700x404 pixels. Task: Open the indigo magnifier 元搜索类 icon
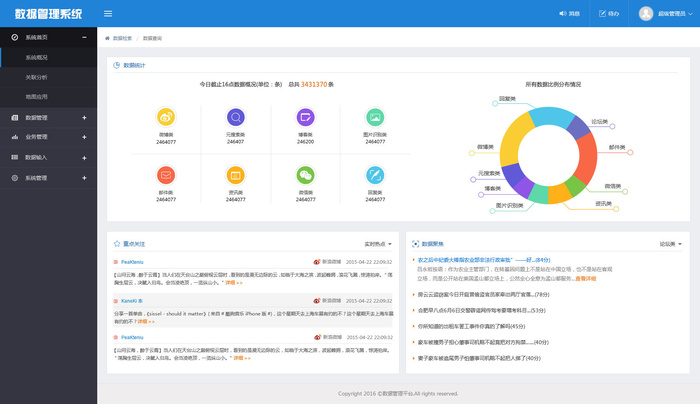pyautogui.click(x=236, y=117)
